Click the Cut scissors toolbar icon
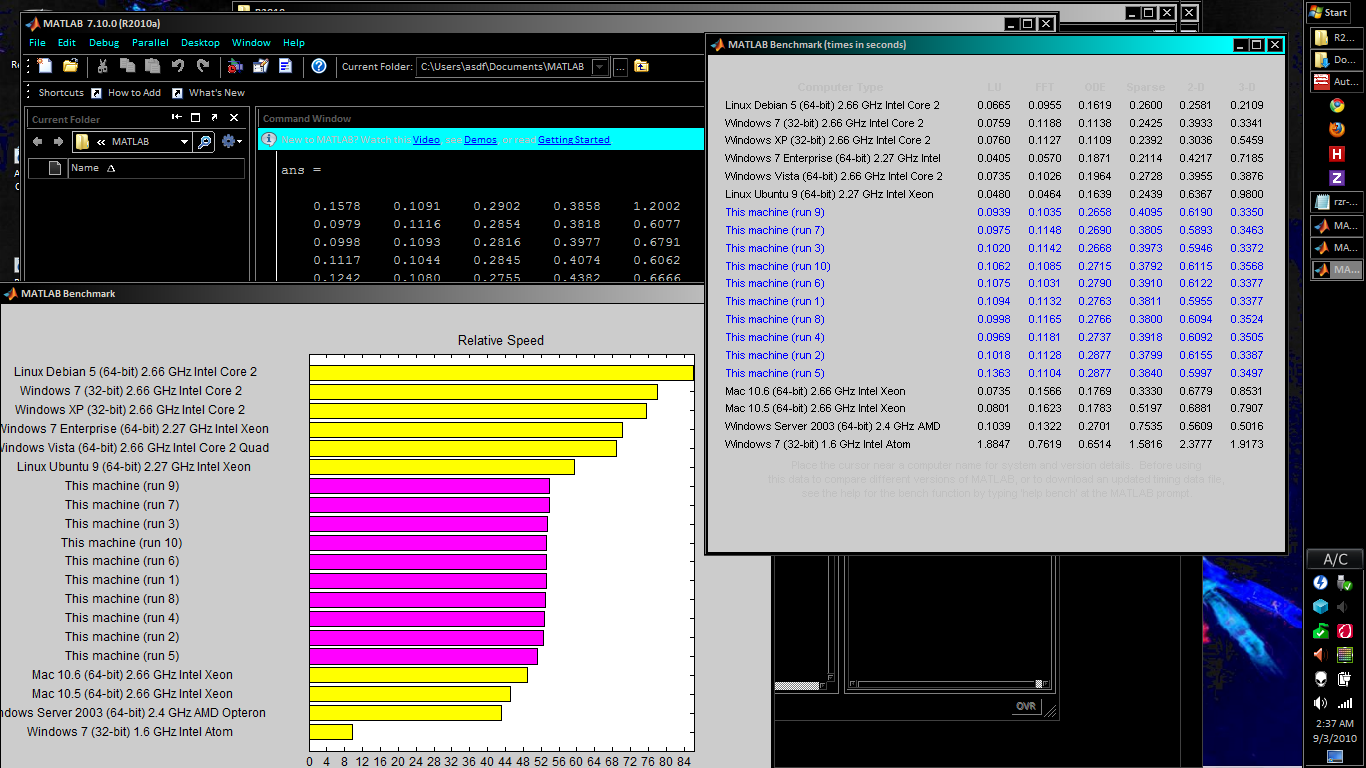 click(x=102, y=66)
